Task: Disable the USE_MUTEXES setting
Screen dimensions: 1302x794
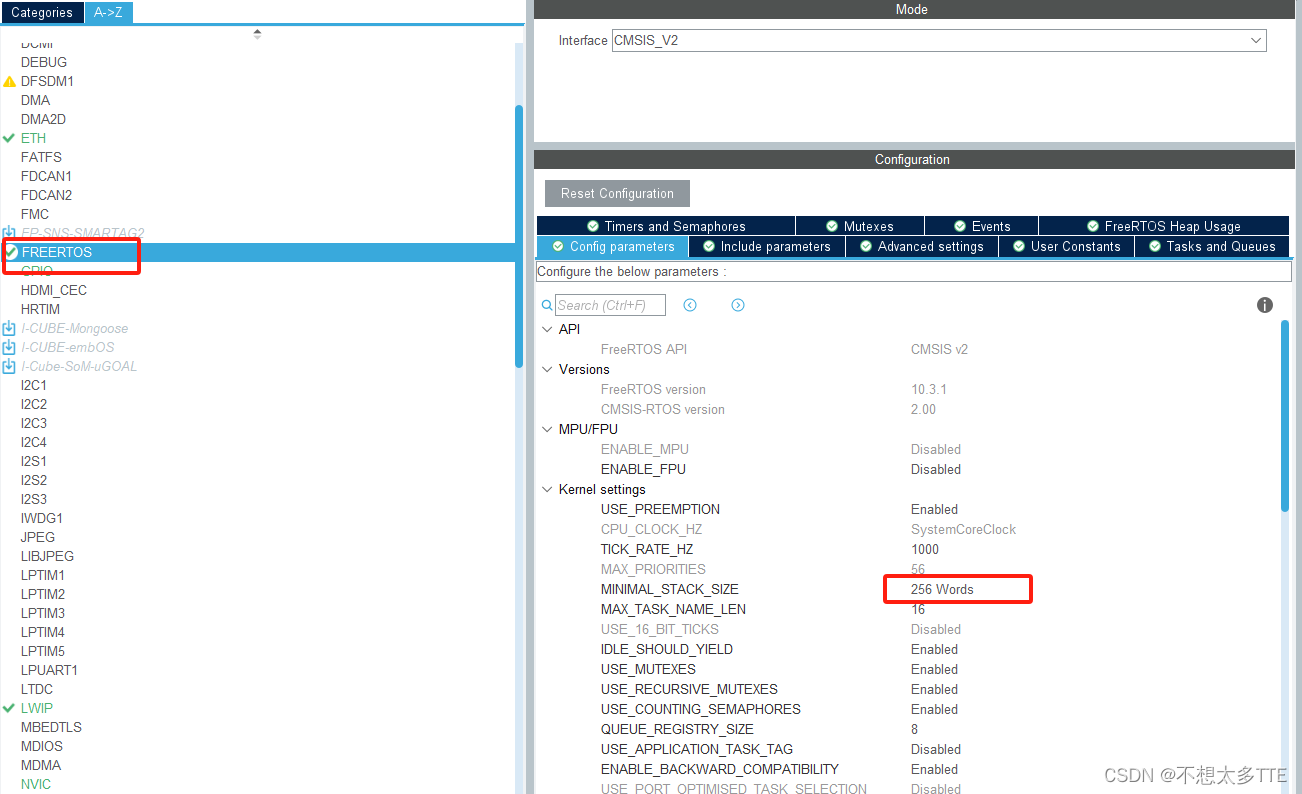Action: [x=934, y=669]
